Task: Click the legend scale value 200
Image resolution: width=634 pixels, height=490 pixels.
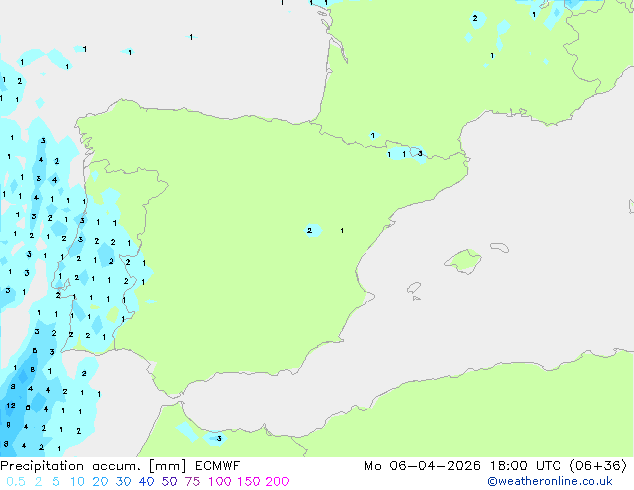Action: pos(277,482)
